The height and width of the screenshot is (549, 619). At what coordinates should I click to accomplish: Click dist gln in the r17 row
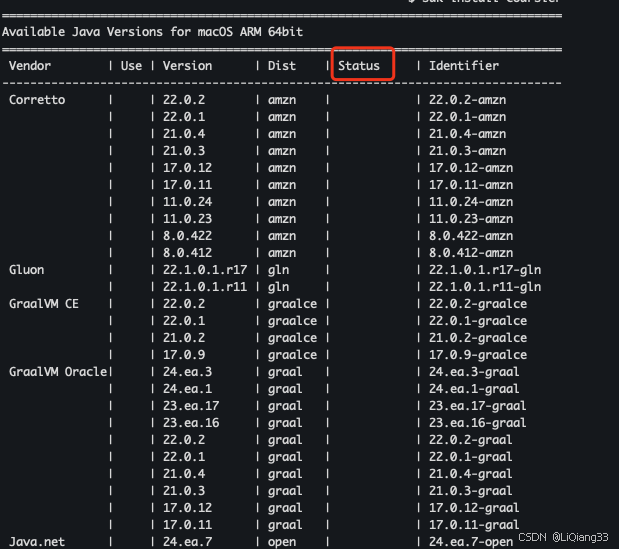point(278,270)
